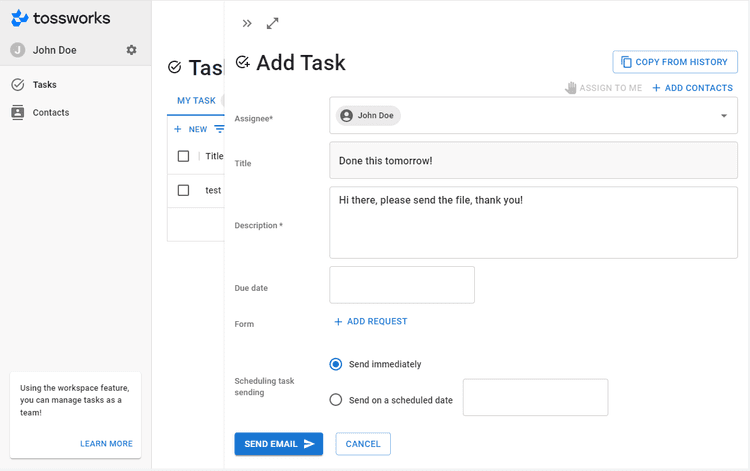Image resolution: width=750 pixels, height=471 pixels.
Task: Click ADD CONTACTS link
Action: pos(692,88)
